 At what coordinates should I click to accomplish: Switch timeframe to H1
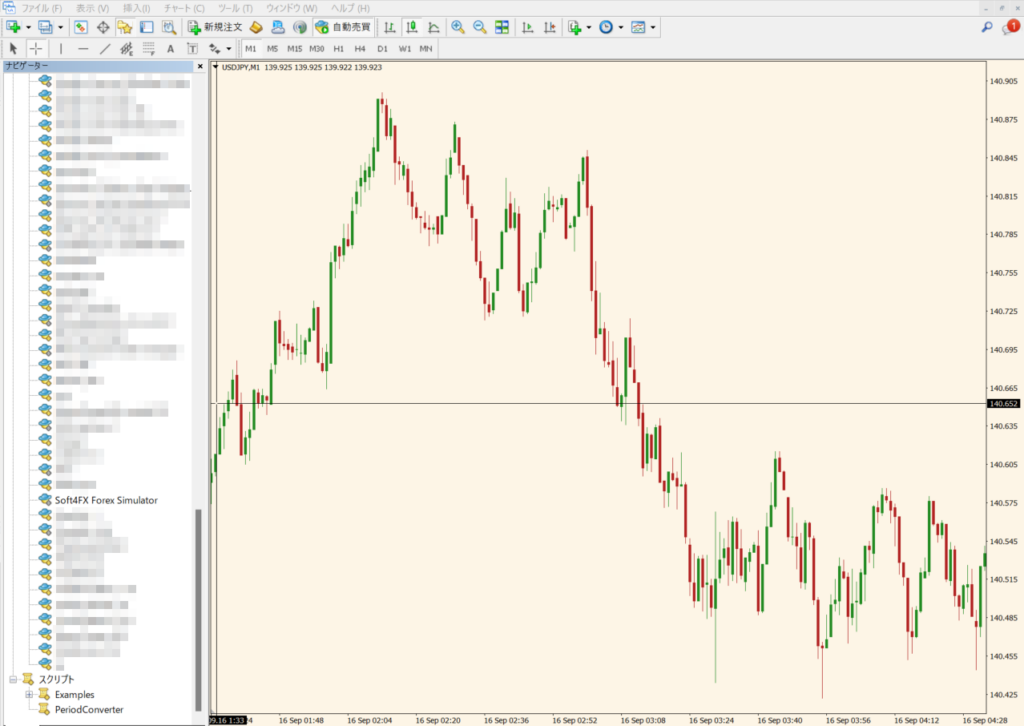pyautogui.click(x=338, y=47)
